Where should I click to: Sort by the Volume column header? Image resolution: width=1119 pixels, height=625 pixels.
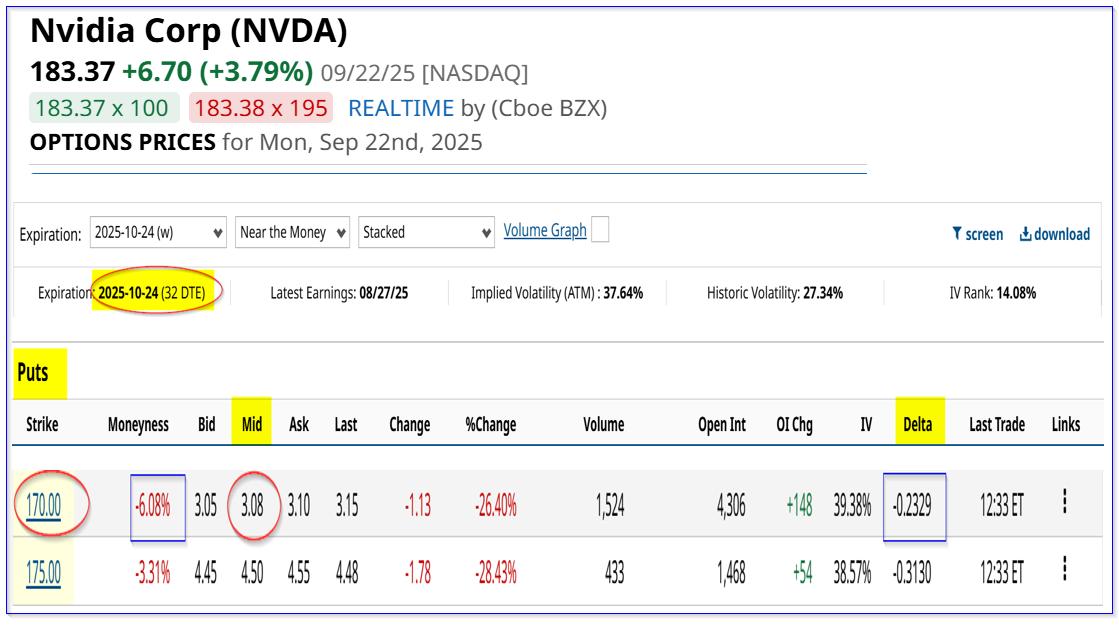(604, 425)
